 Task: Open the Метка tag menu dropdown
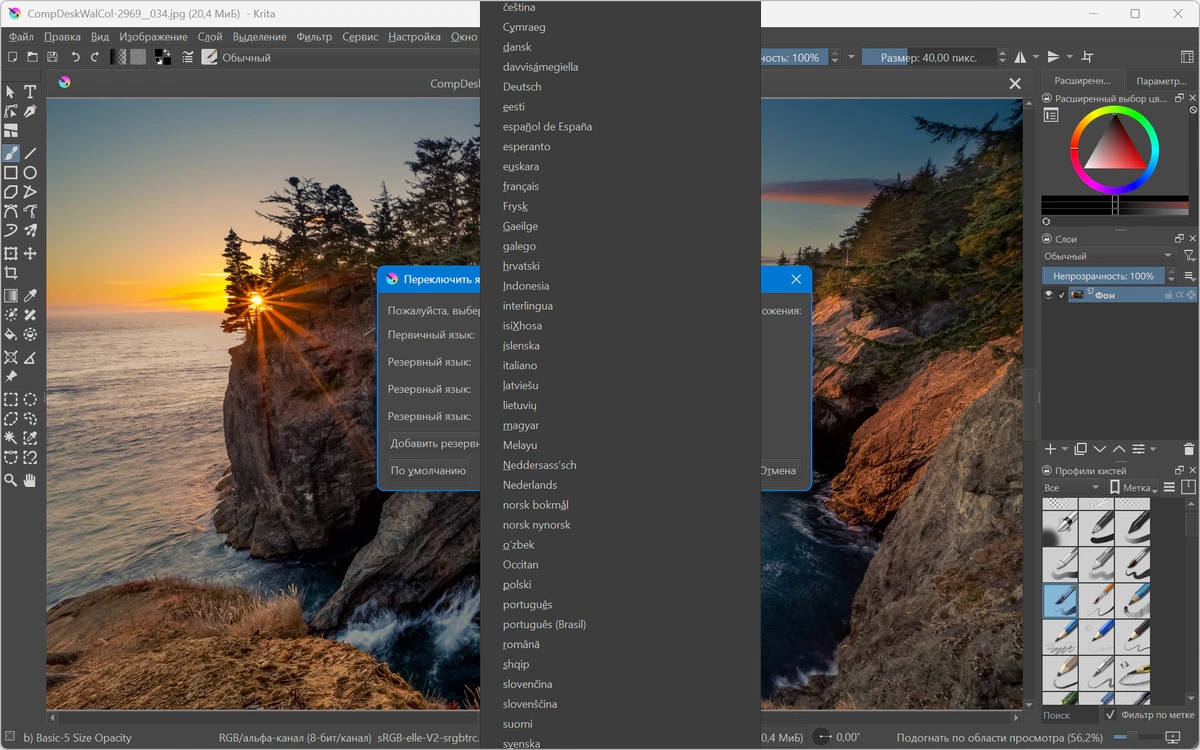[x=1133, y=488]
